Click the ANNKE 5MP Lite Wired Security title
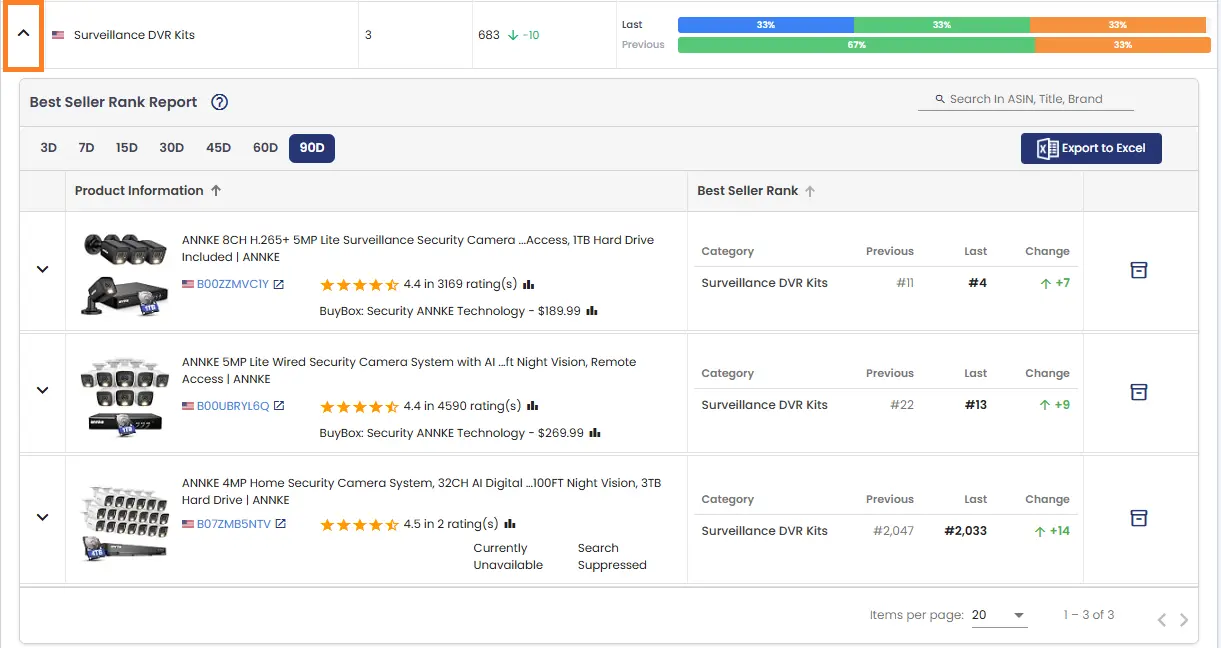Screen dimensions: 1221x648 pyautogui.click(x=409, y=370)
